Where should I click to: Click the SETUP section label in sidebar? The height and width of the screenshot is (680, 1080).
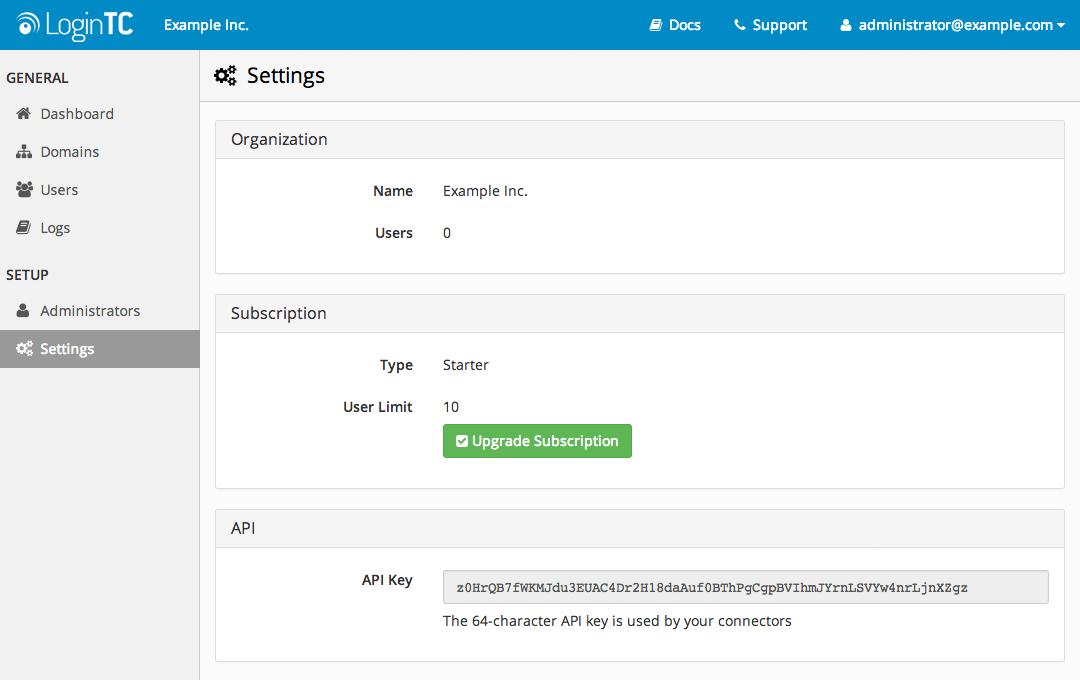click(x=28, y=275)
